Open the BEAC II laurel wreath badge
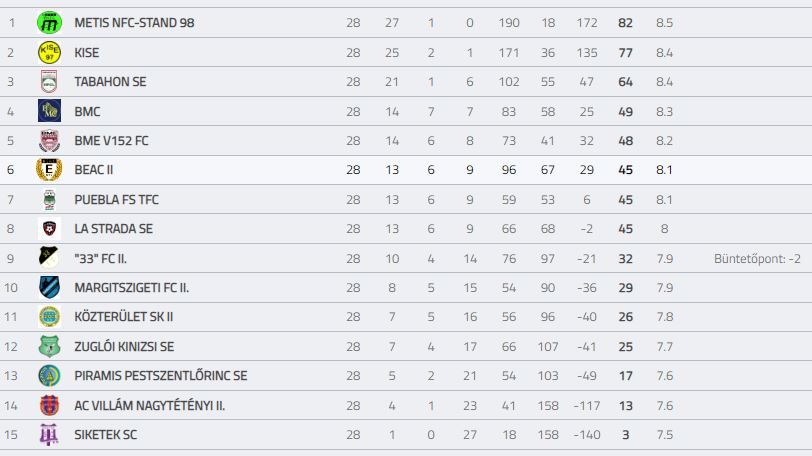The height and width of the screenshot is (456, 812). 49,170
